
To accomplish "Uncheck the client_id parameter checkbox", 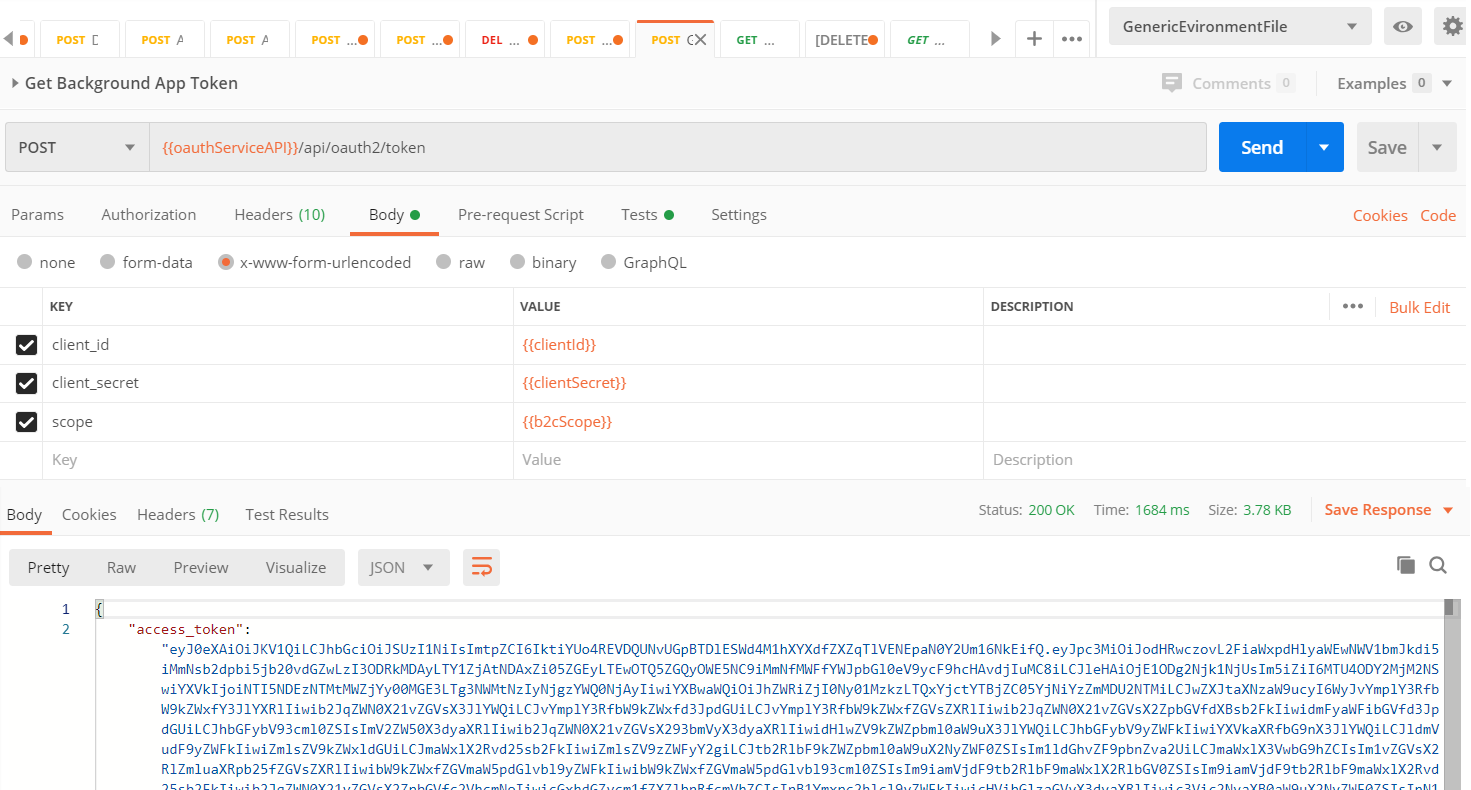I will [x=27, y=345].
